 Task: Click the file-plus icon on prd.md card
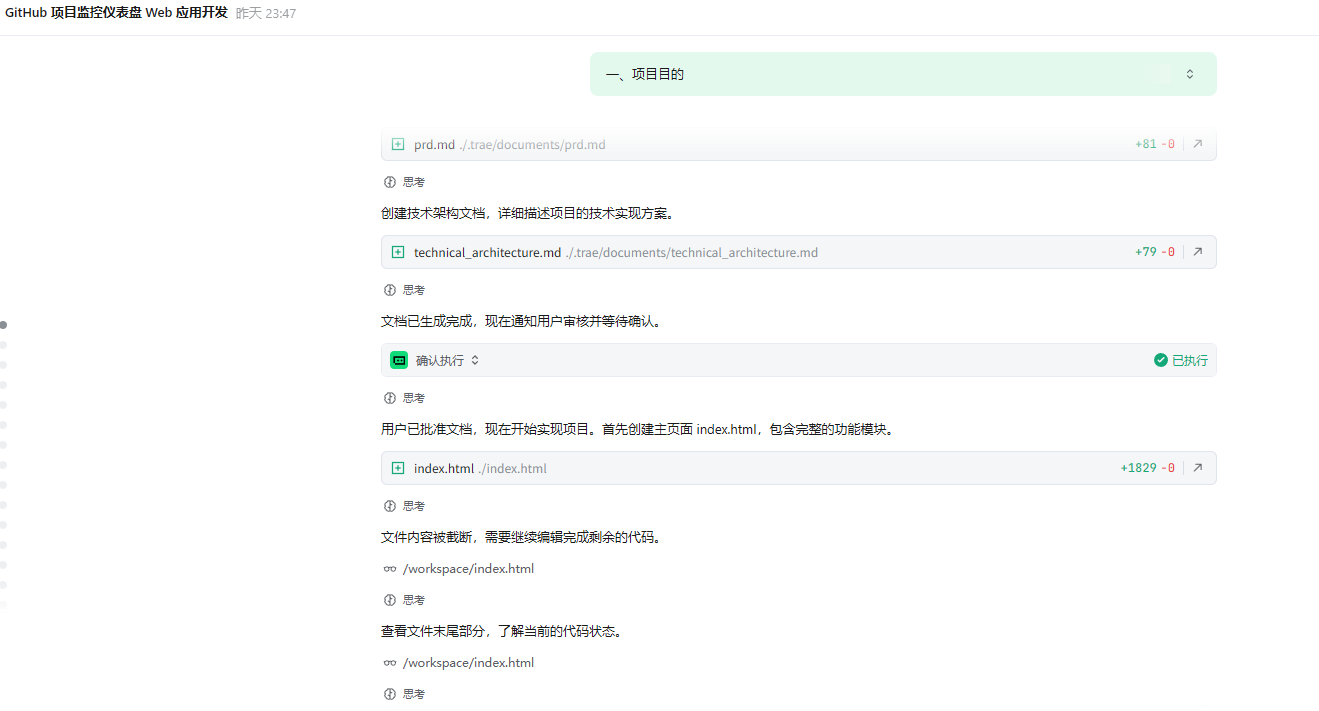coord(398,144)
